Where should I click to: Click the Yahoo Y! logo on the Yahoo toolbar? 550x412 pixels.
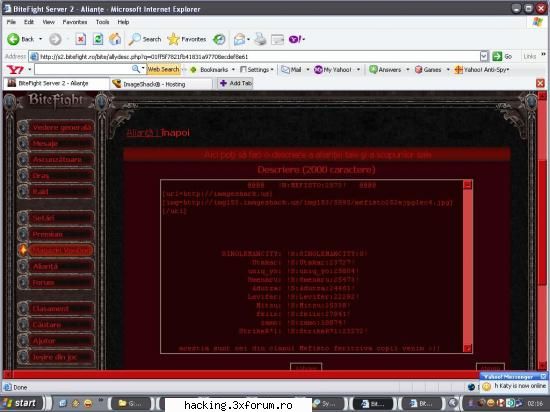15,69
